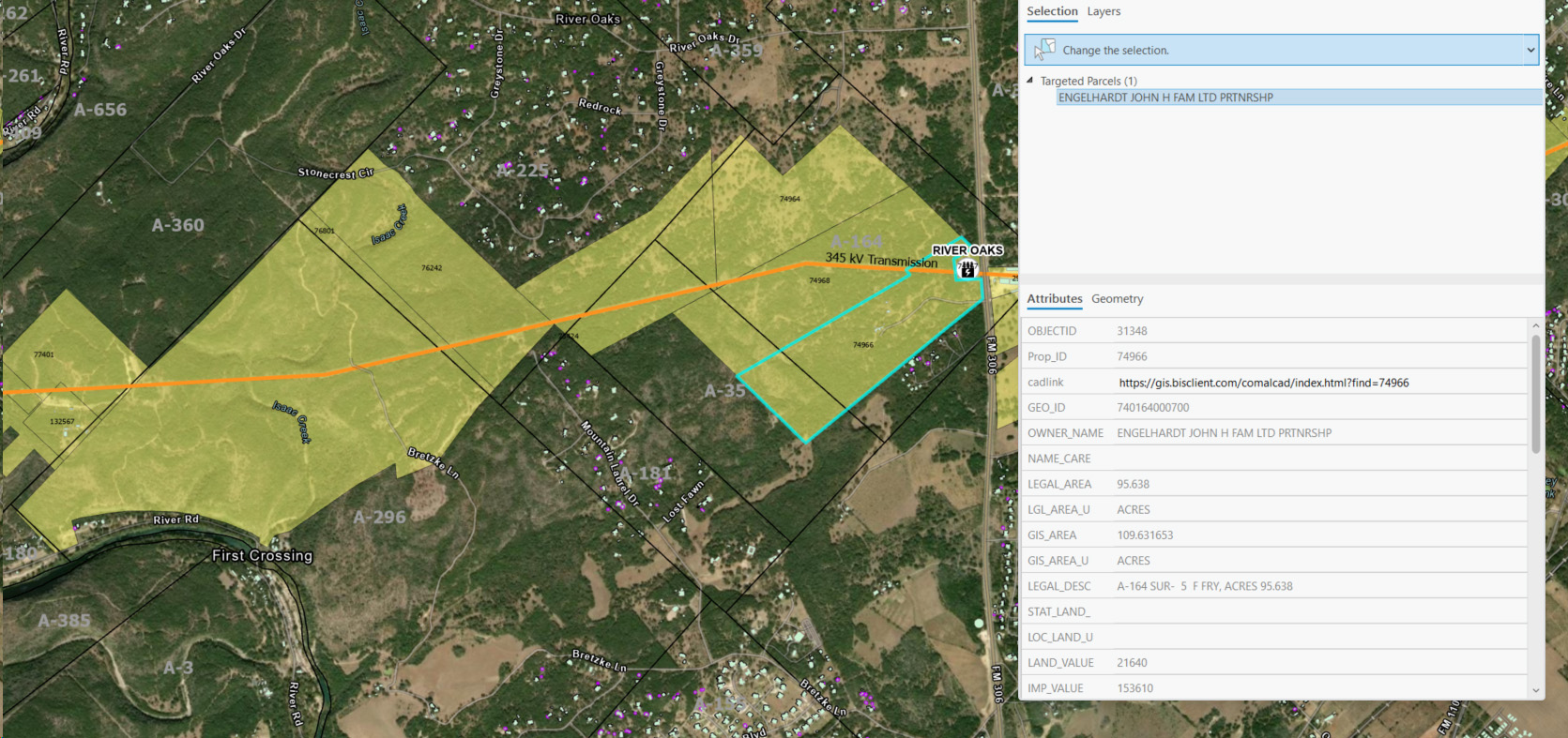Open the Selection tab
1568x738 pixels.
click(x=1052, y=12)
